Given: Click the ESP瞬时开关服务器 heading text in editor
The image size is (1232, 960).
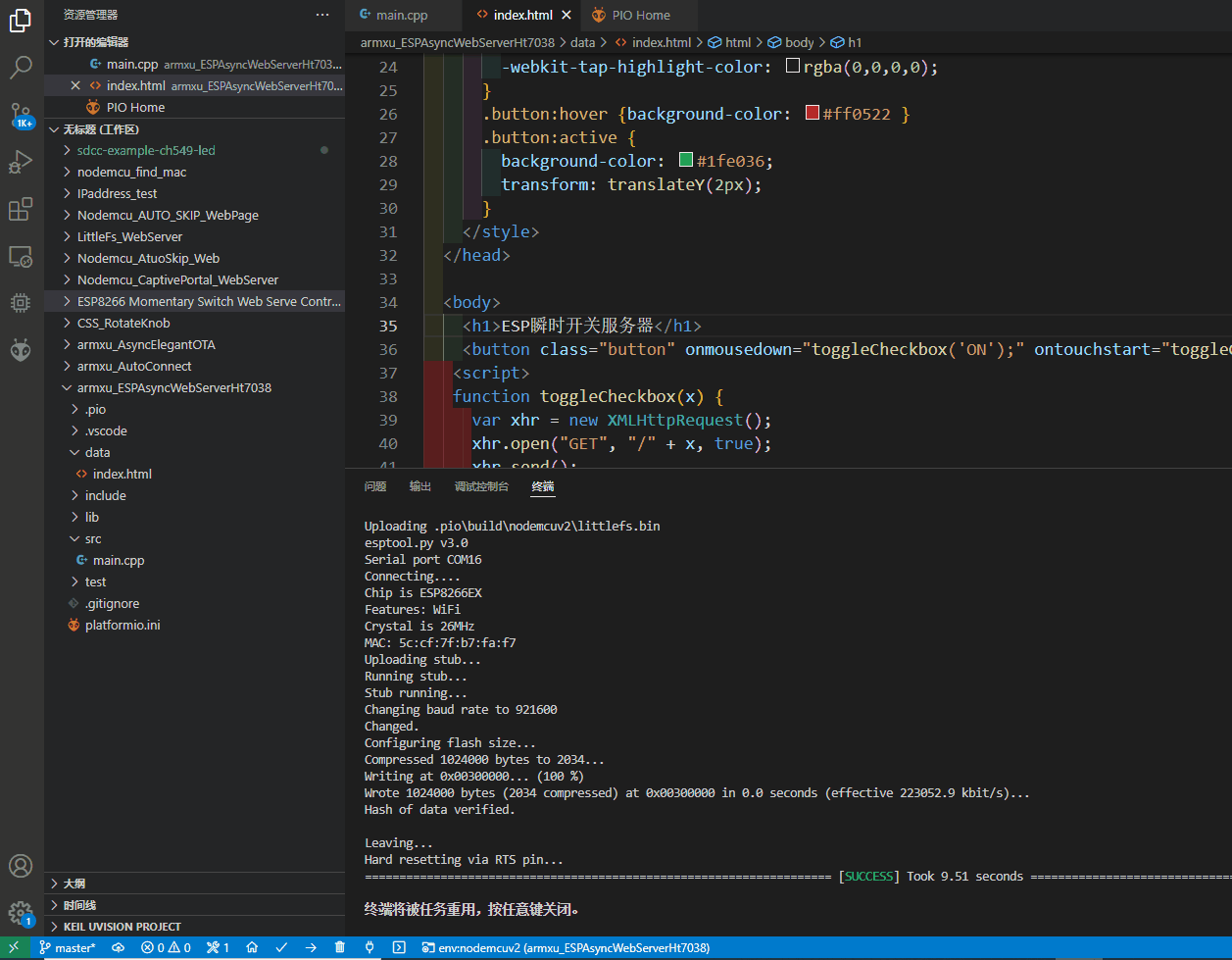Looking at the screenshot, I should pos(577,326).
